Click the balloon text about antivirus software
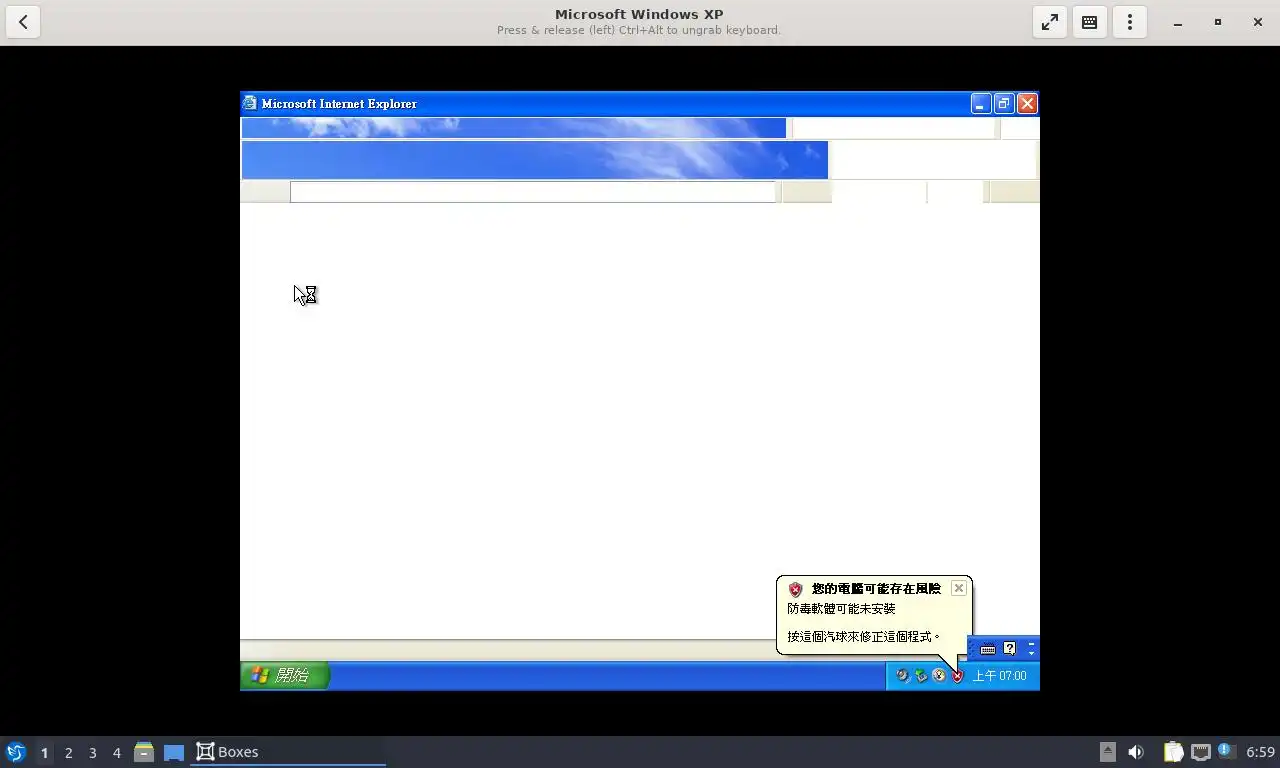 [x=841, y=608]
